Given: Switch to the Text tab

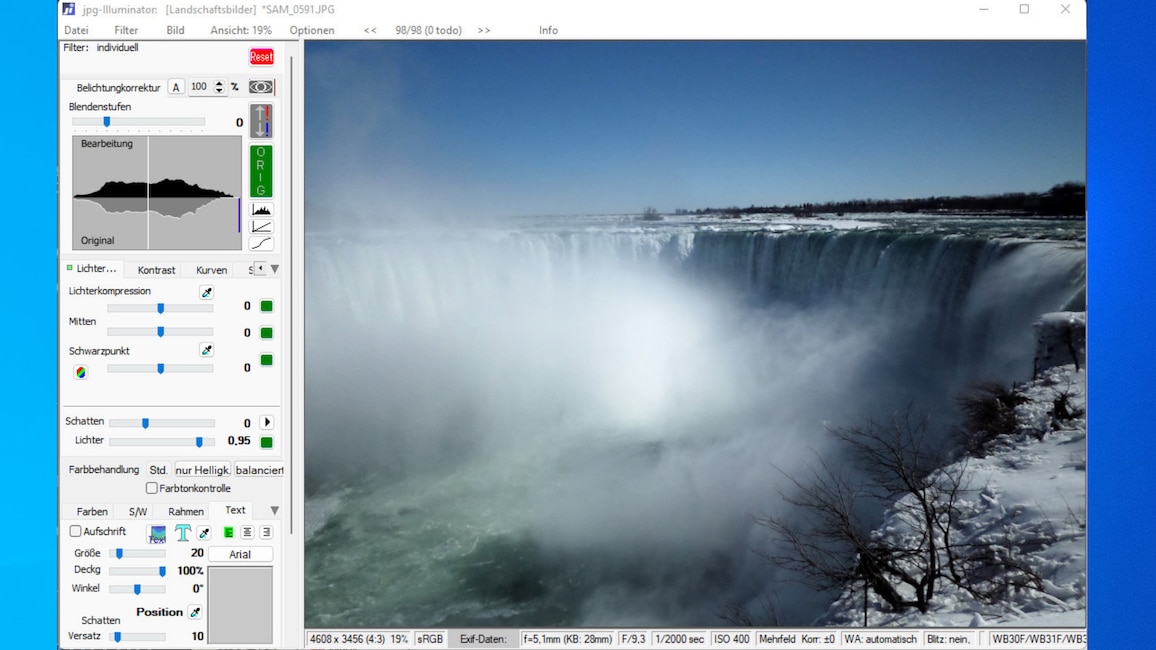Looking at the screenshot, I should (235, 510).
